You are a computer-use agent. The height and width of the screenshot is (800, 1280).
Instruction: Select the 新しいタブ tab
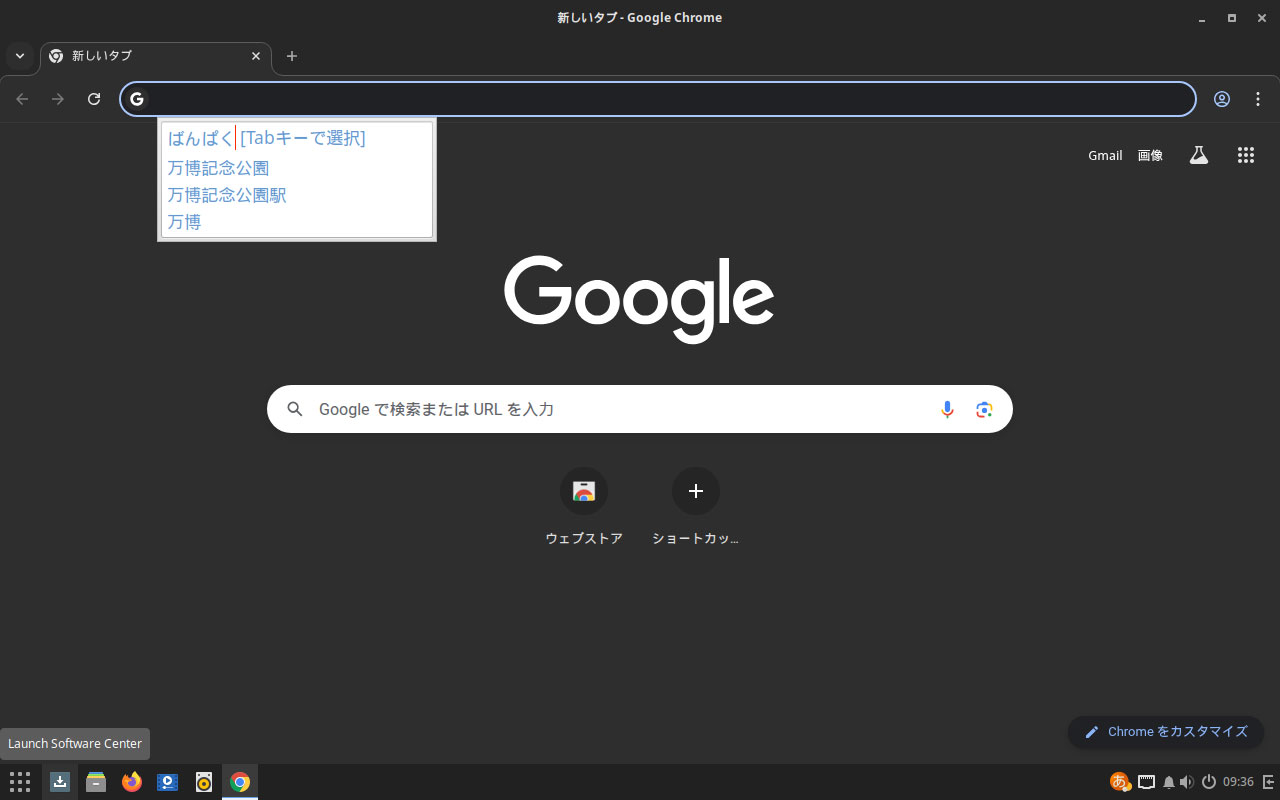(150, 56)
